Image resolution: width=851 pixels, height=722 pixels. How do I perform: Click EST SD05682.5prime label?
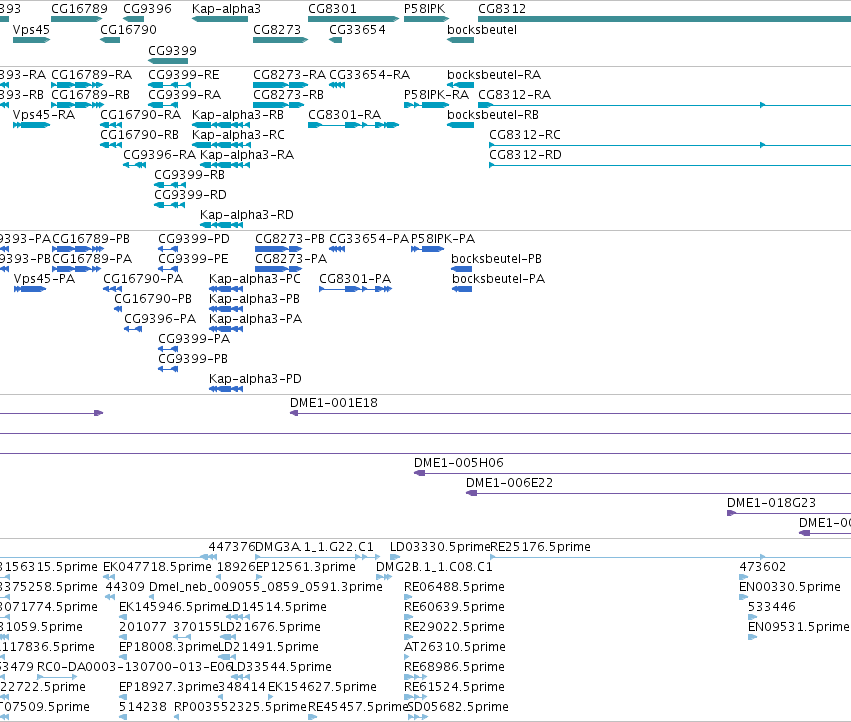point(458,707)
